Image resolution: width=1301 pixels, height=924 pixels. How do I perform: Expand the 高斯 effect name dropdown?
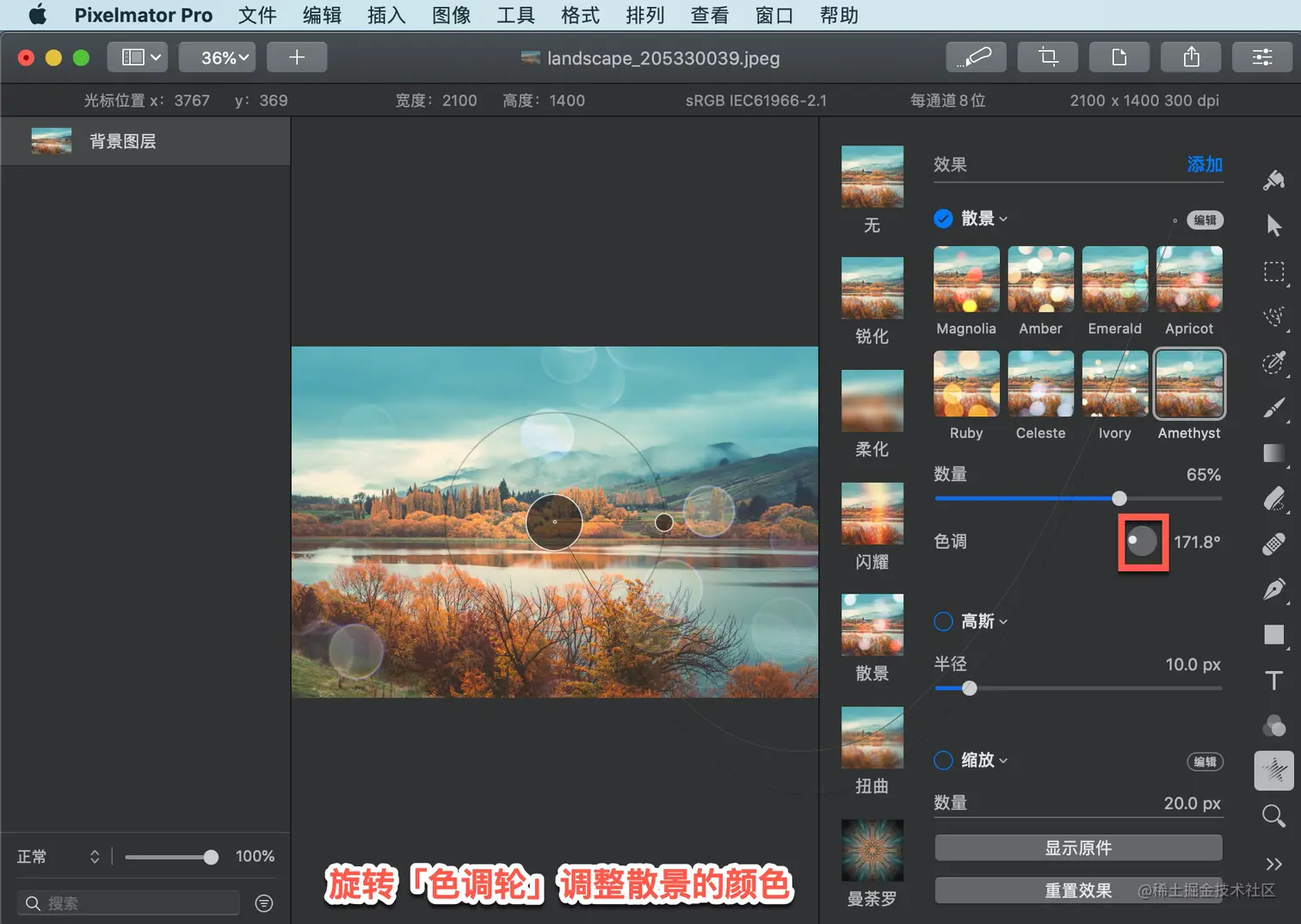984,621
